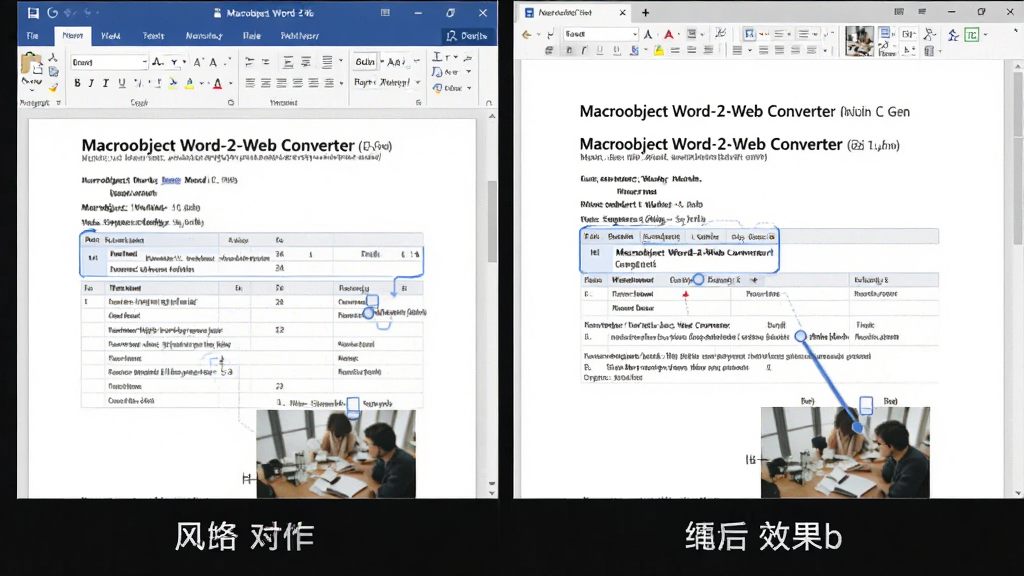Screen dimensions: 1024x576
Task: Toggle Bold in left Word ribbon
Action: click(x=77, y=83)
